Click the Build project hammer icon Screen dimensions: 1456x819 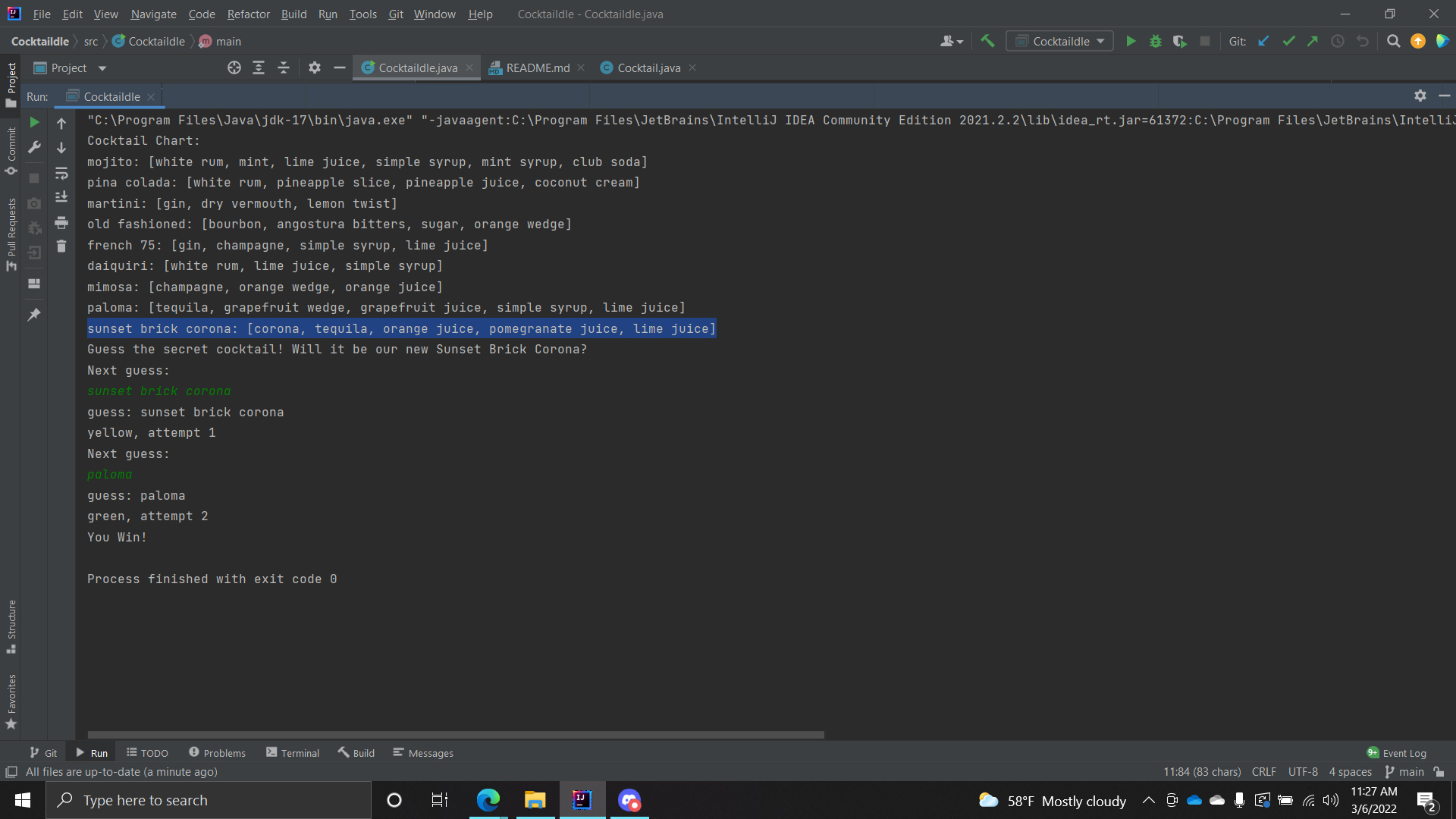pos(987,42)
